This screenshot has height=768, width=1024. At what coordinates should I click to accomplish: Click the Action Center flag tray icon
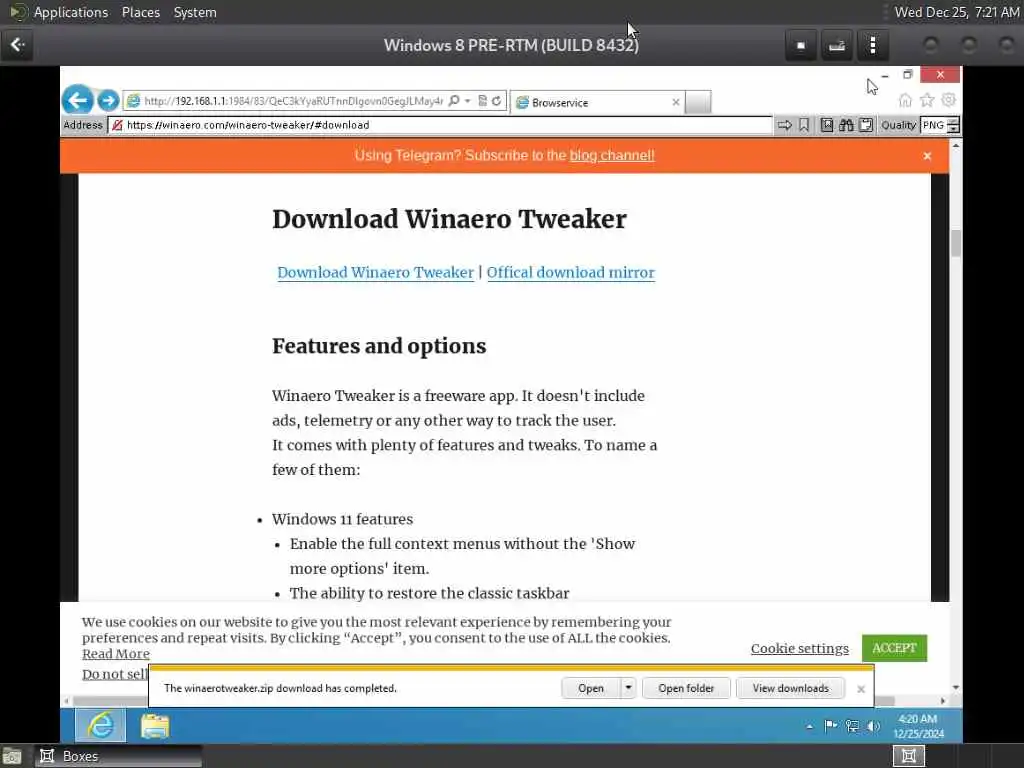point(831,726)
